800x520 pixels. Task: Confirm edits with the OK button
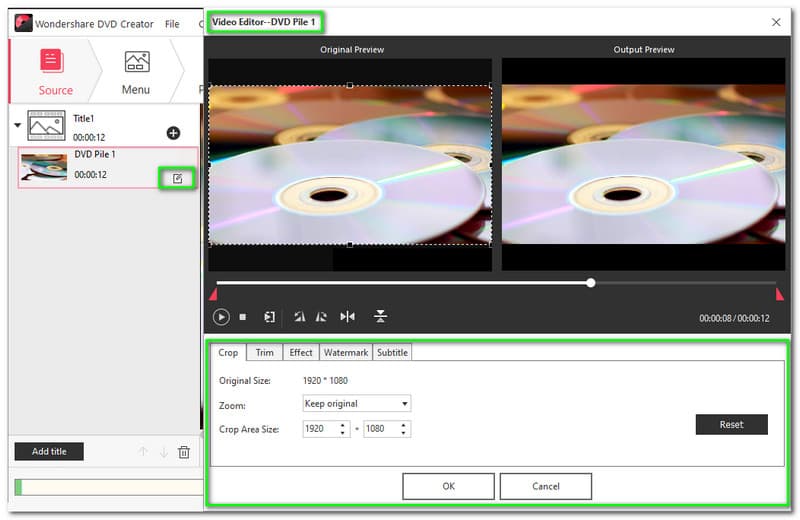click(x=448, y=486)
